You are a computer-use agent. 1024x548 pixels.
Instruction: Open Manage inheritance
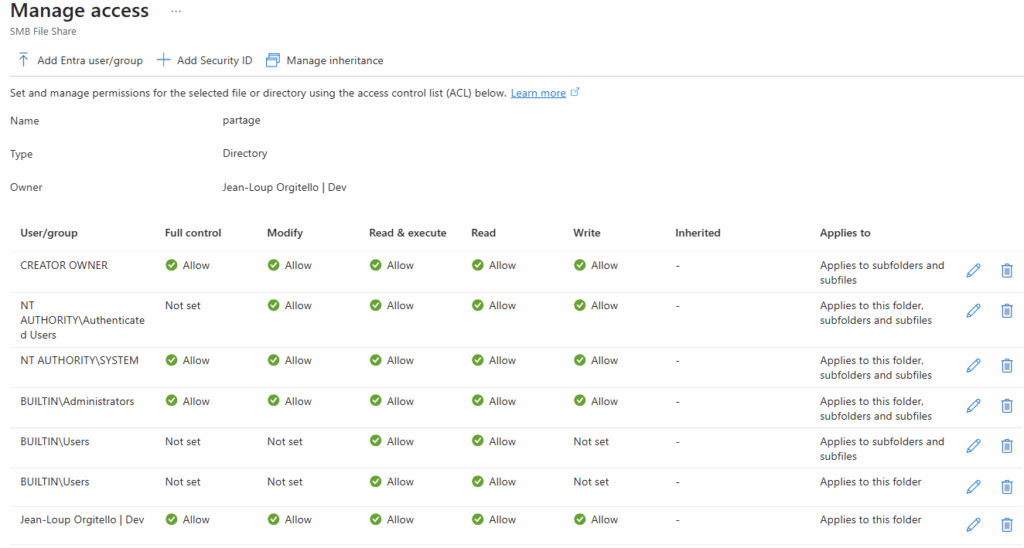(x=324, y=60)
